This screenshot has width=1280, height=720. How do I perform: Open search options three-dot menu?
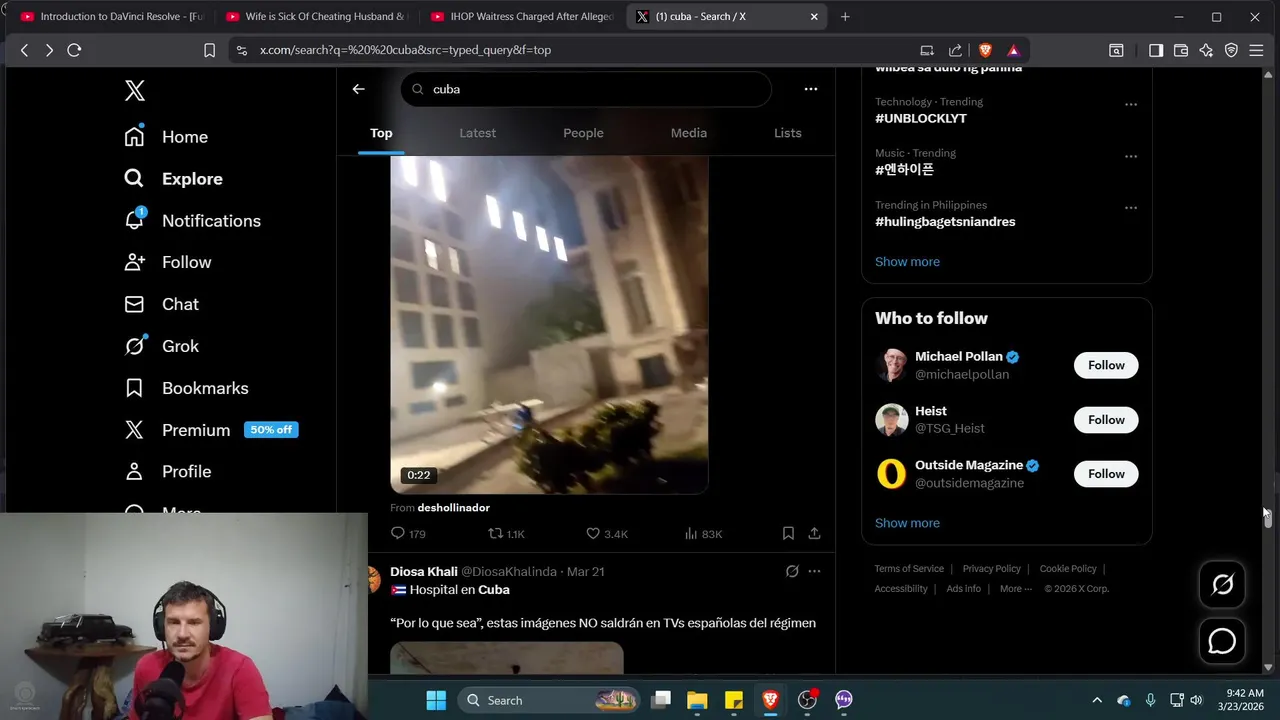[x=811, y=89]
